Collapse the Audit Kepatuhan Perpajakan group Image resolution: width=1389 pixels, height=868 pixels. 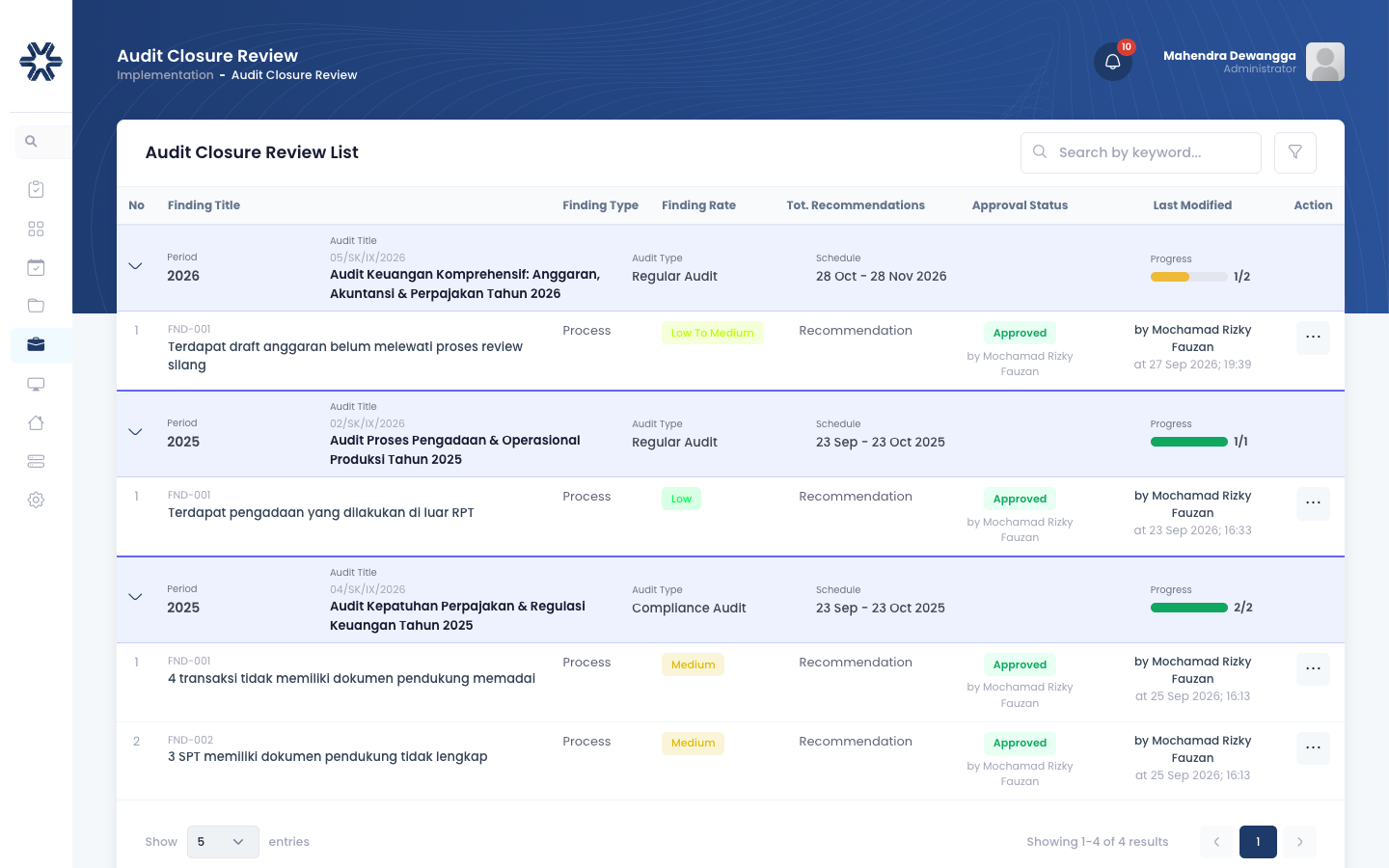click(135, 597)
